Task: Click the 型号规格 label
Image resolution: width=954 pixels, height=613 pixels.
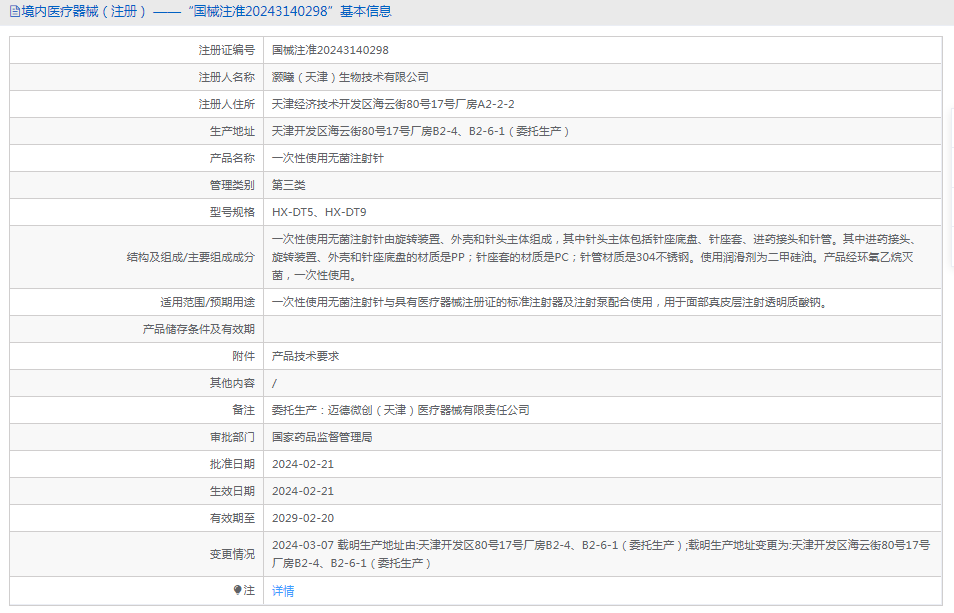Action: tap(232, 212)
